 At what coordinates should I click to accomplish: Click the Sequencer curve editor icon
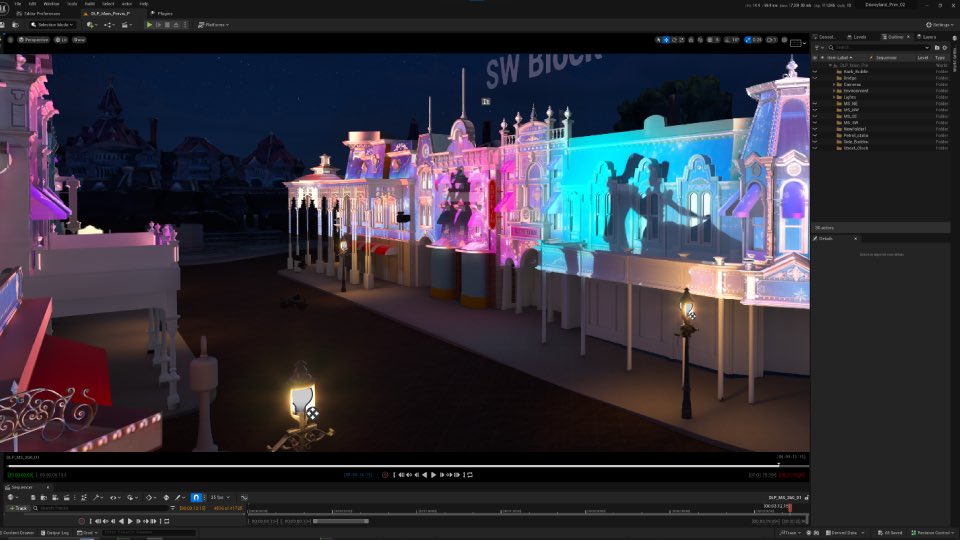point(244,498)
